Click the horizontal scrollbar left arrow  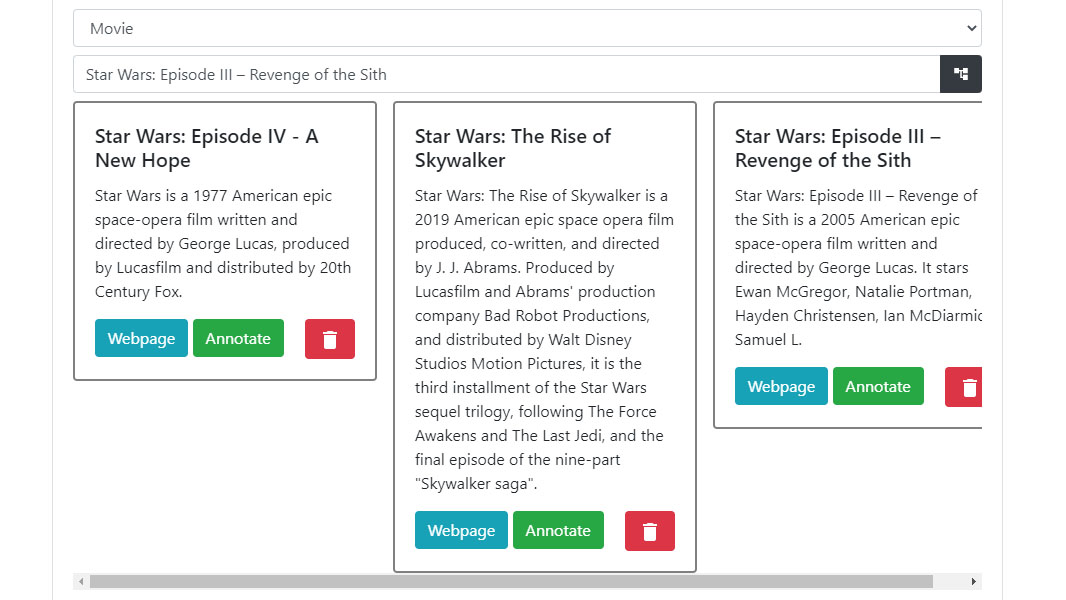(x=82, y=582)
